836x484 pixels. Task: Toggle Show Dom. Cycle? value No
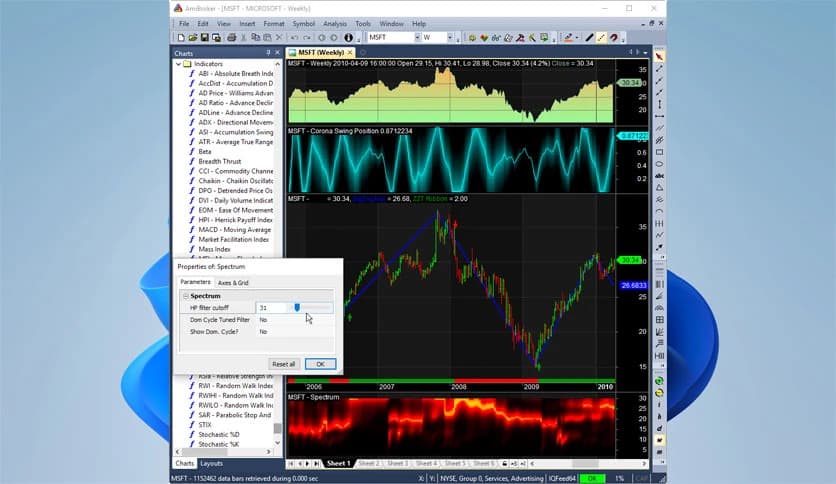(296, 332)
